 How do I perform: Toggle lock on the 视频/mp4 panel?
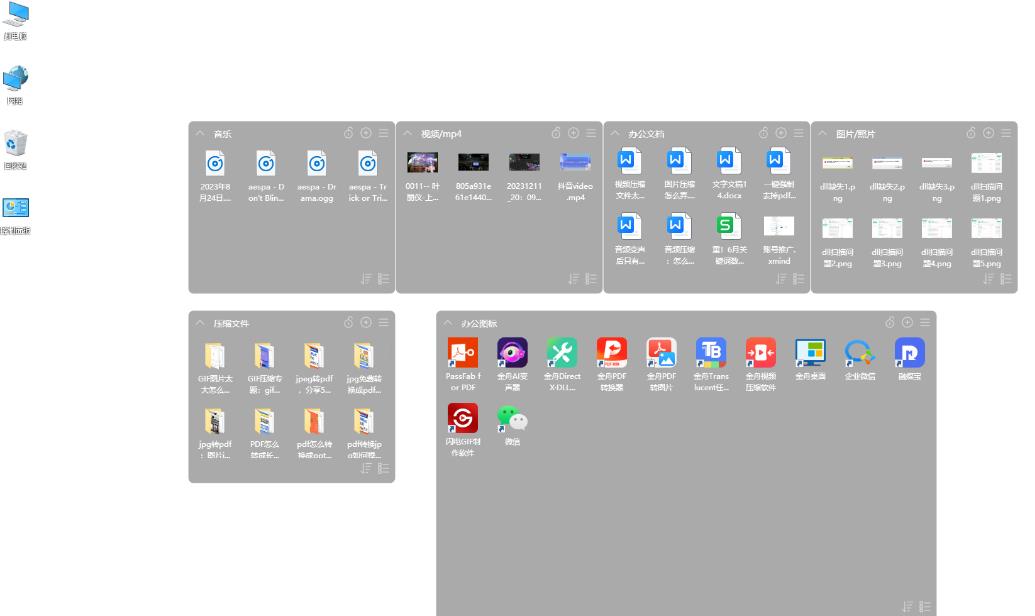click(556, 133)
